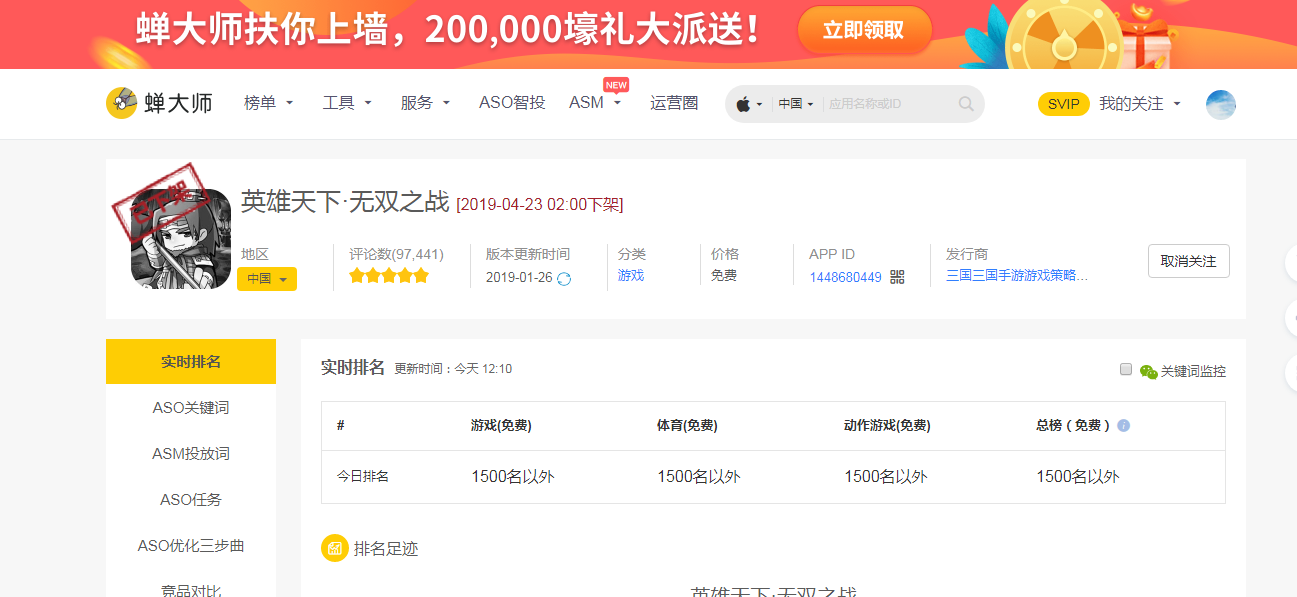Screen dimensions: 1297x597
Task: Open the 中国 region dropdown under 地区
Action: coord(267,279)
